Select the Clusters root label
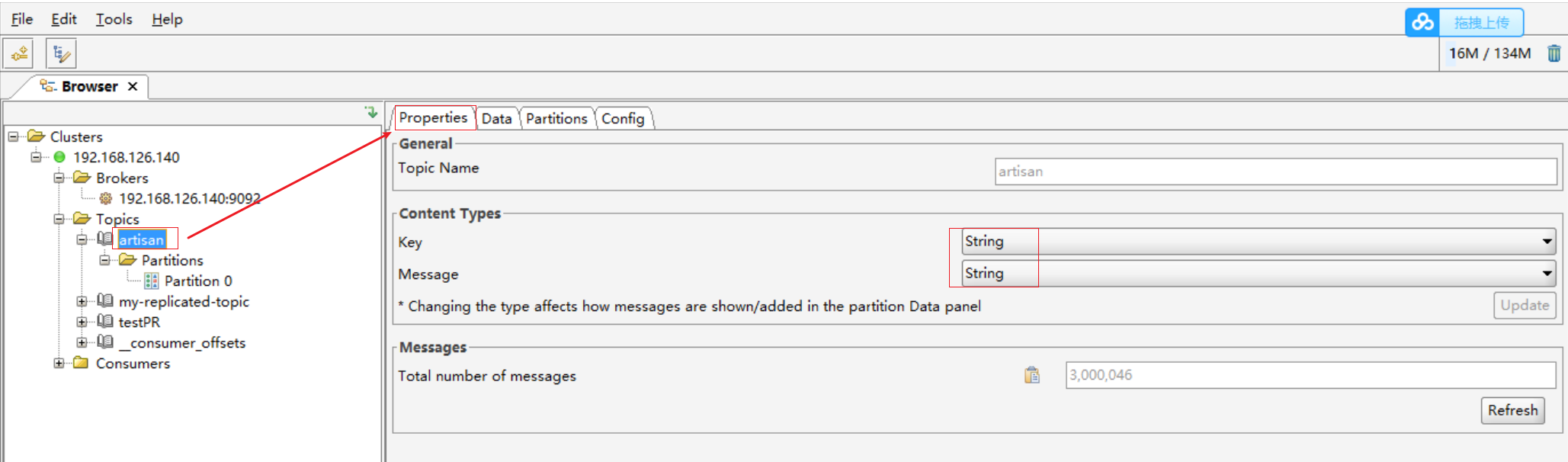The height and width of the screenshot is (462, 1568). pyautogui.click(x=76, y=136)
